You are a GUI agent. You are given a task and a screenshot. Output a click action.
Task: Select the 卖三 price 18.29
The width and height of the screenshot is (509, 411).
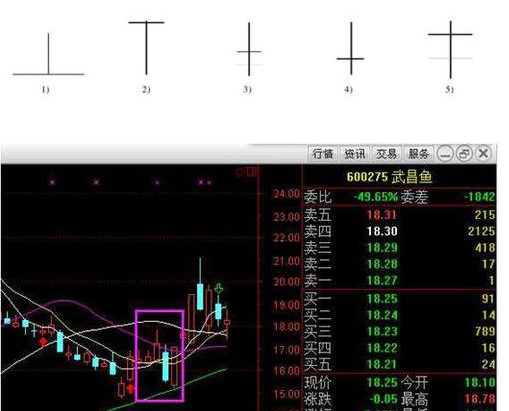pyautogui.click(x=382, y=248)
